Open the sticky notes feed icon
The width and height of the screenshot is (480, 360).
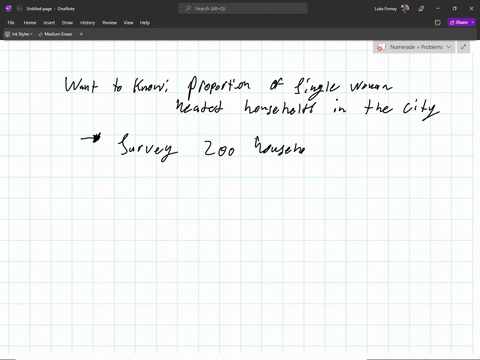click(x=438, y=23)
